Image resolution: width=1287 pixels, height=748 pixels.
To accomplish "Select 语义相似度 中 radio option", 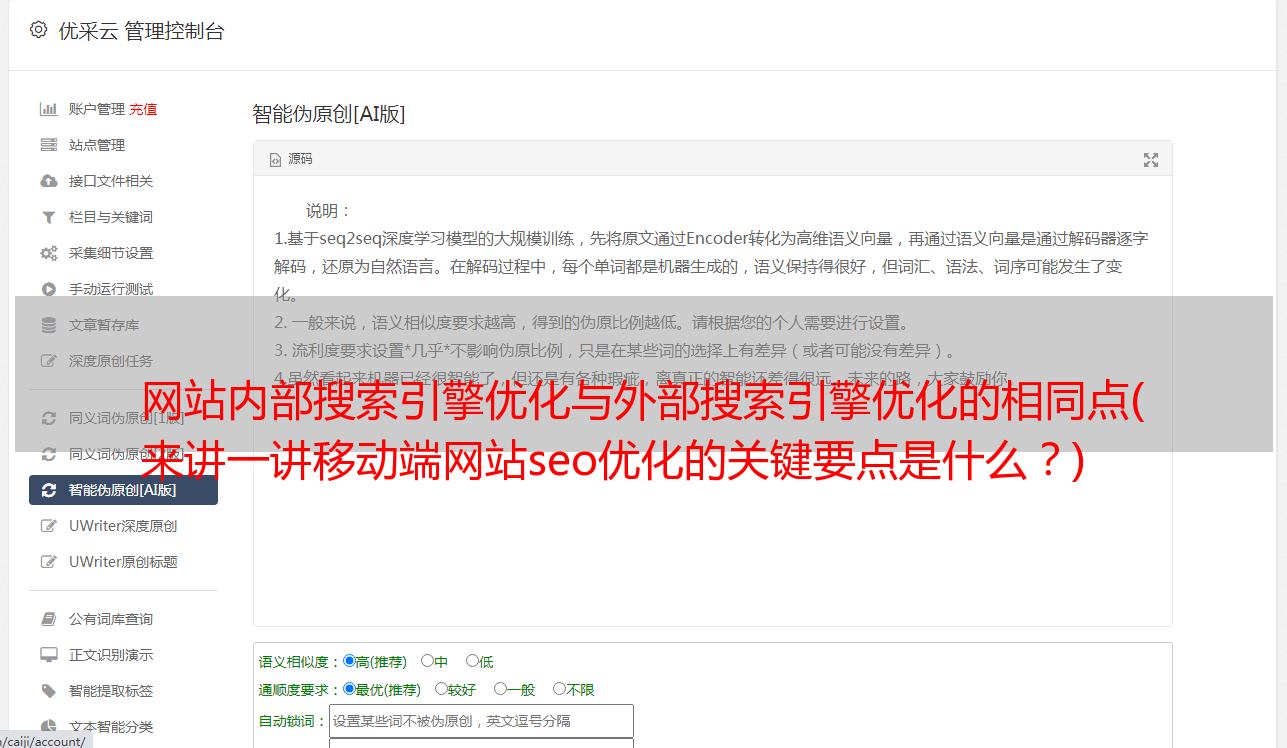I will point(427,661).
